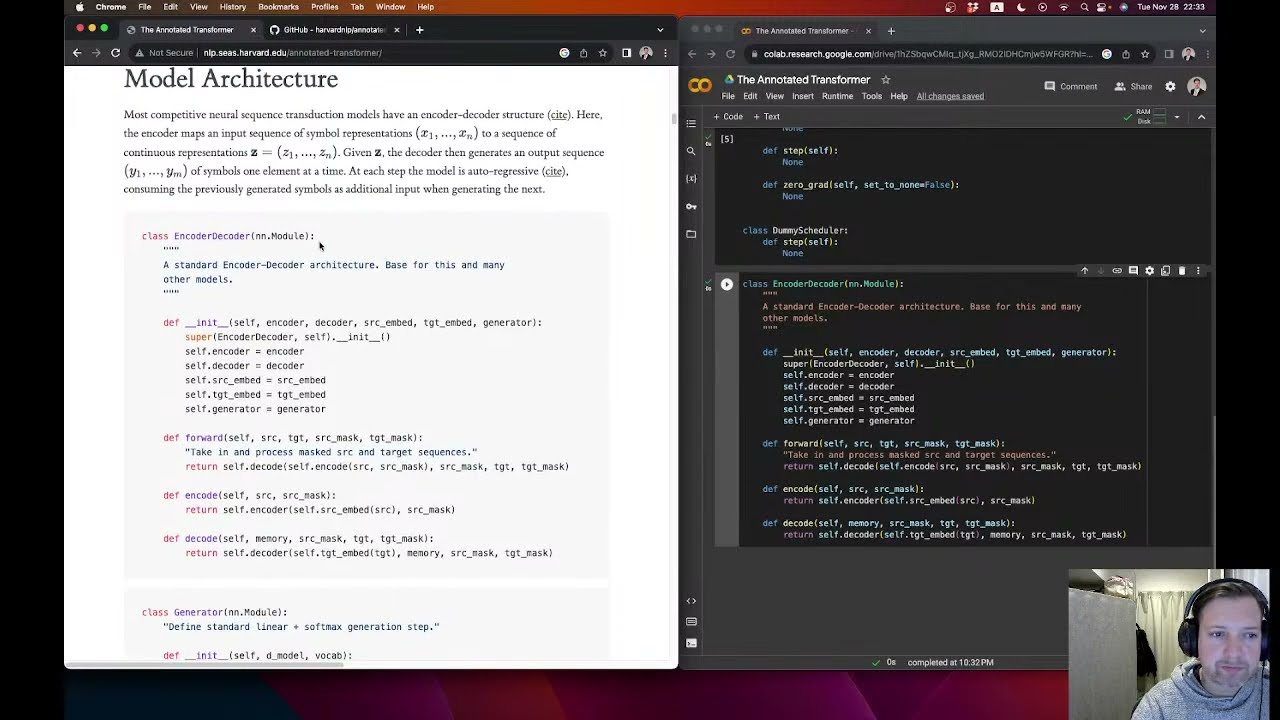
Task: Add comment to cell icon
Action: click(x=1133, y=271)
